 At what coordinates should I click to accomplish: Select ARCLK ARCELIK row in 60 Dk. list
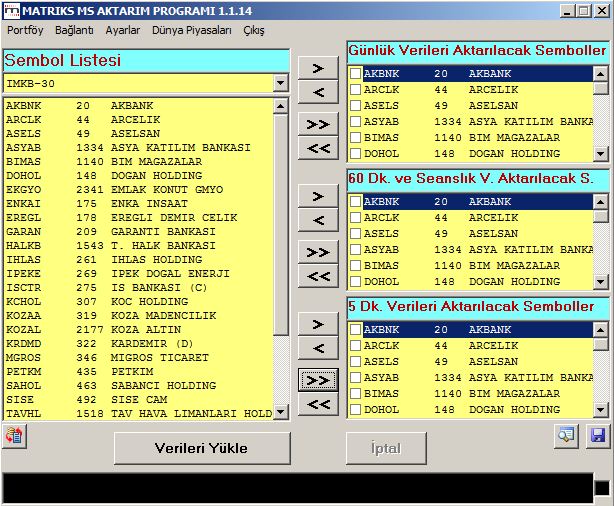coord(478,217)
